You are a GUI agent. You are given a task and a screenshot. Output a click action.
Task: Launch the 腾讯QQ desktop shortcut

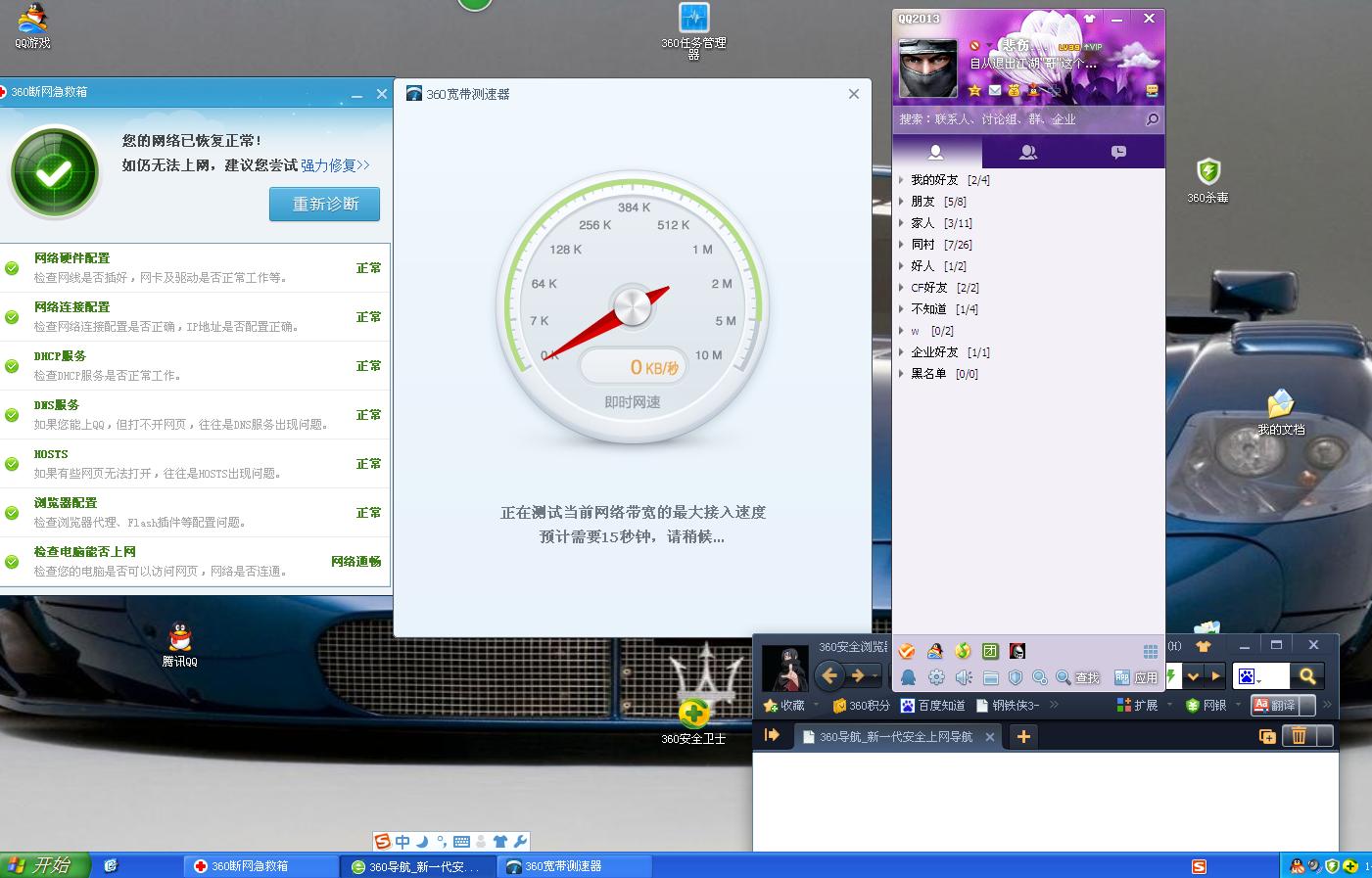coord(179,645)
